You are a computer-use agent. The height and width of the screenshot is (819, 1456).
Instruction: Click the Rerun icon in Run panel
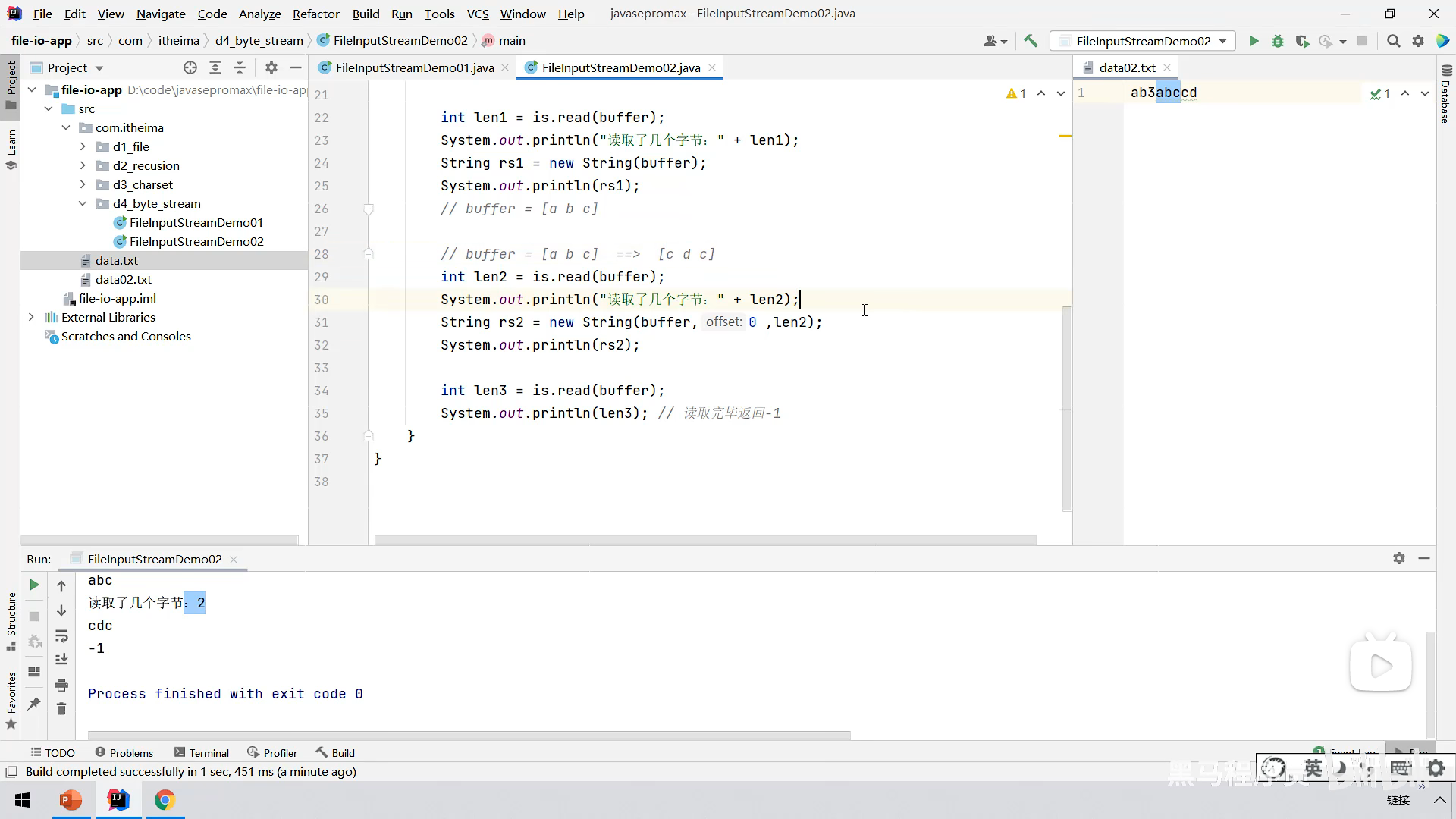34,585
